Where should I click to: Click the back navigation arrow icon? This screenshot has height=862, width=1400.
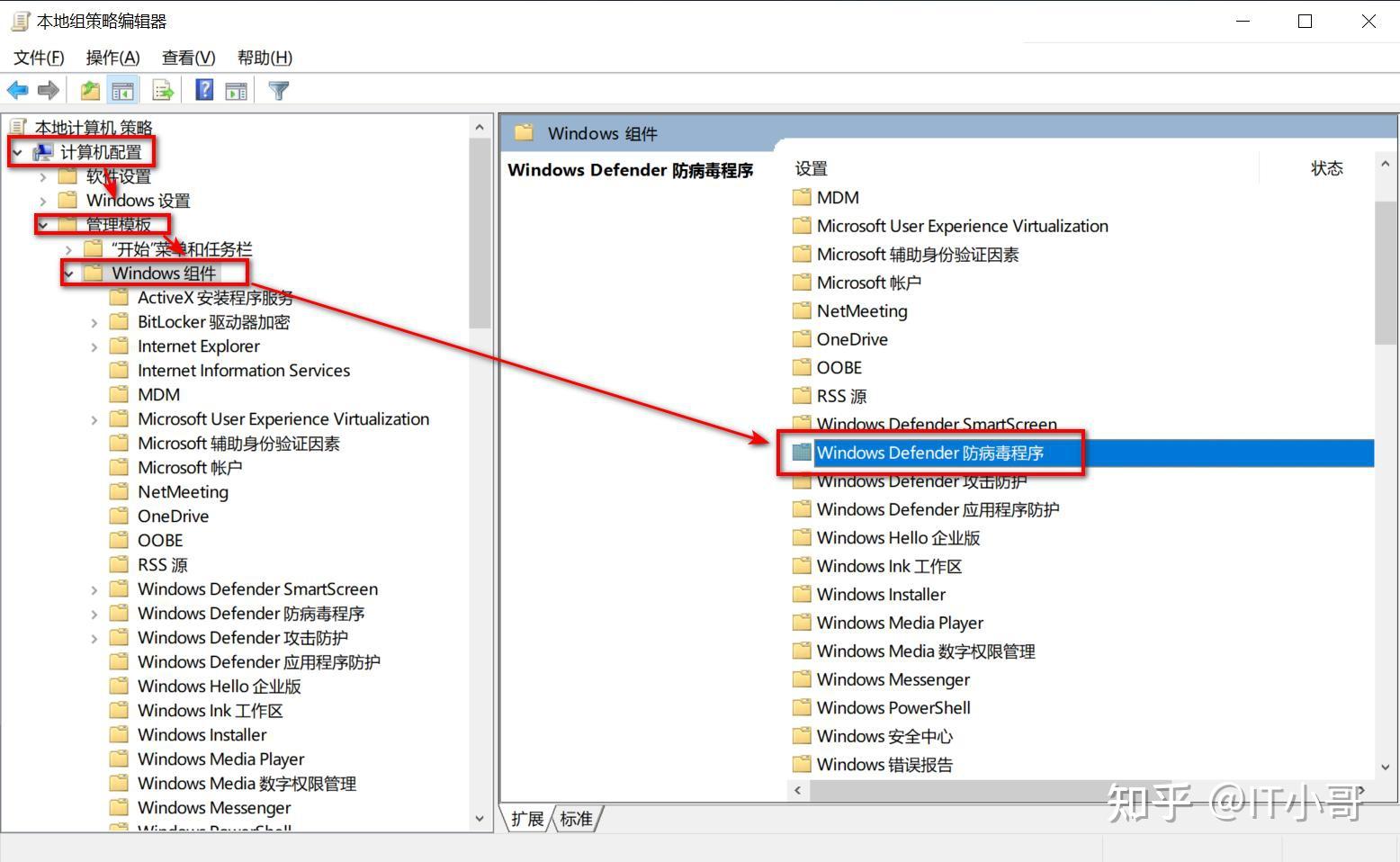(x=17, y=89)
